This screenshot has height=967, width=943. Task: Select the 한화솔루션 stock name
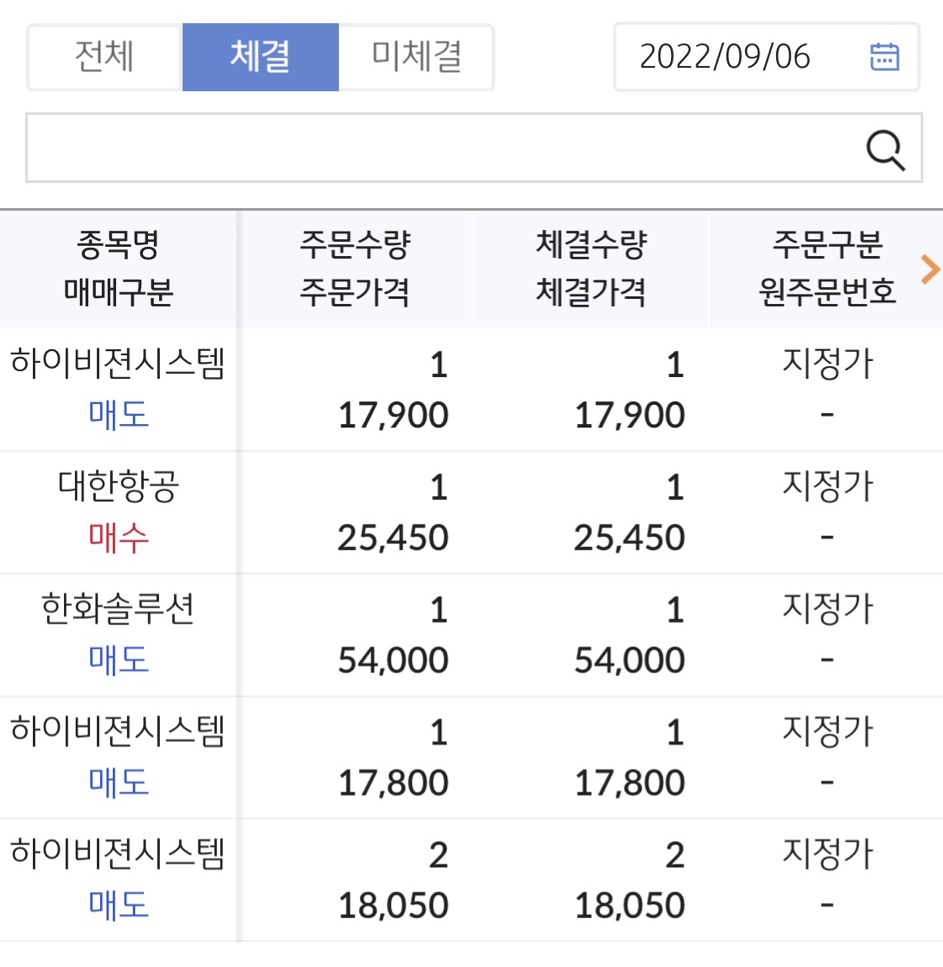[118, 609]
